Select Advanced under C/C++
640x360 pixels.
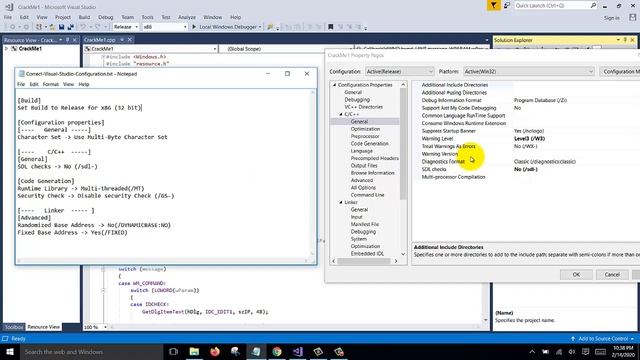coord(362,180)
